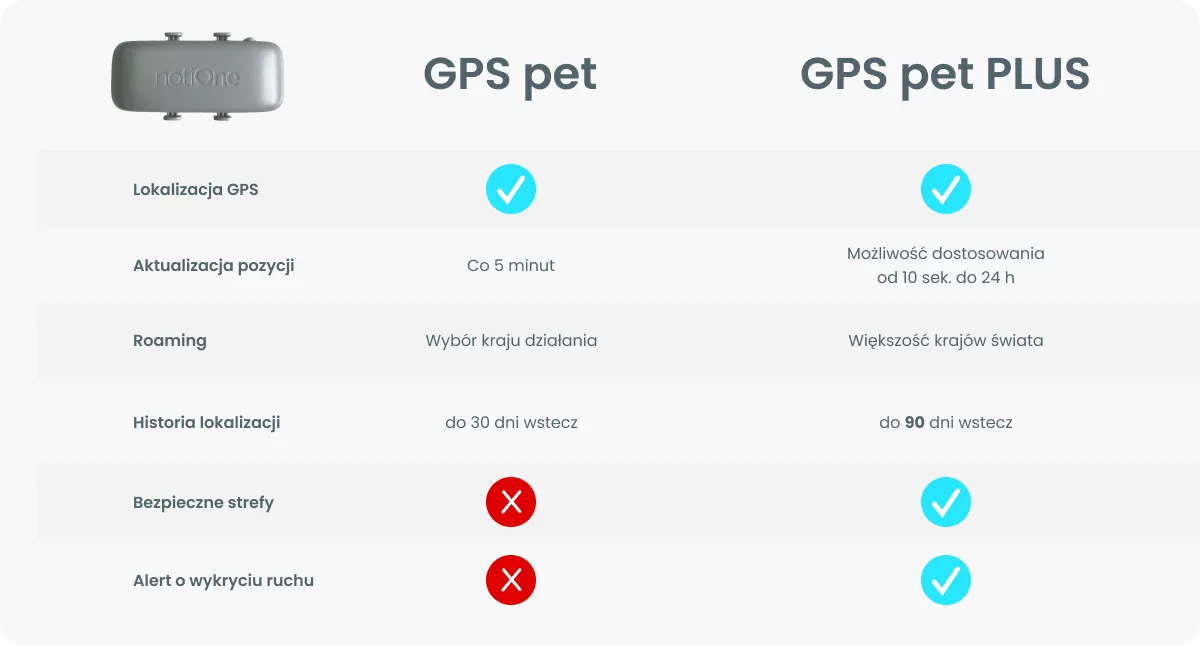Click the Bezpieczne strefy label
The width and height of the screenshot is (1200, 645).
(203, 502)
